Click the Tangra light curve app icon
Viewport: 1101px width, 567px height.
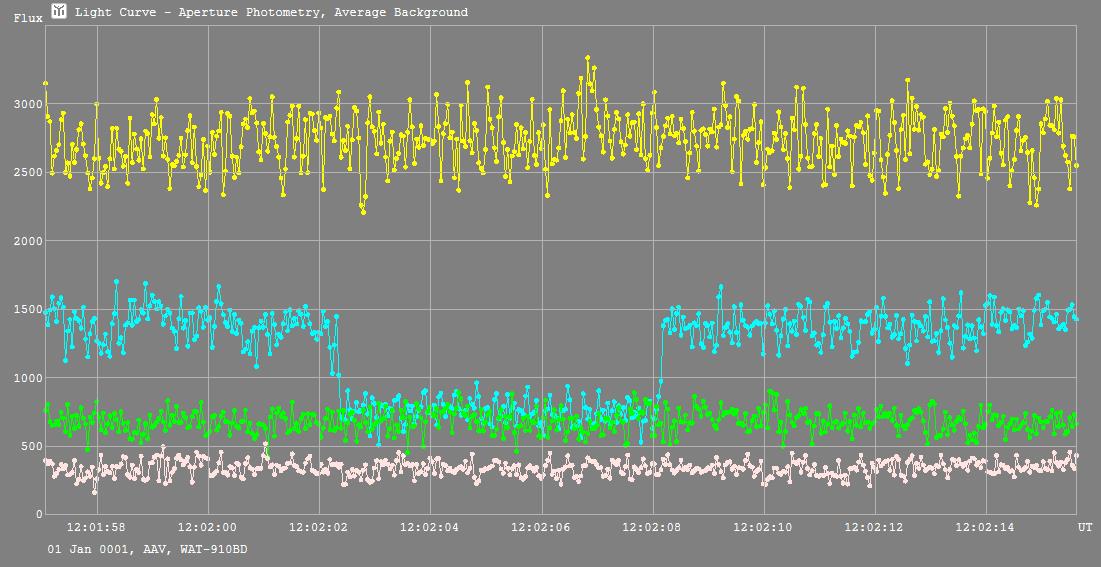pos(60,11)
